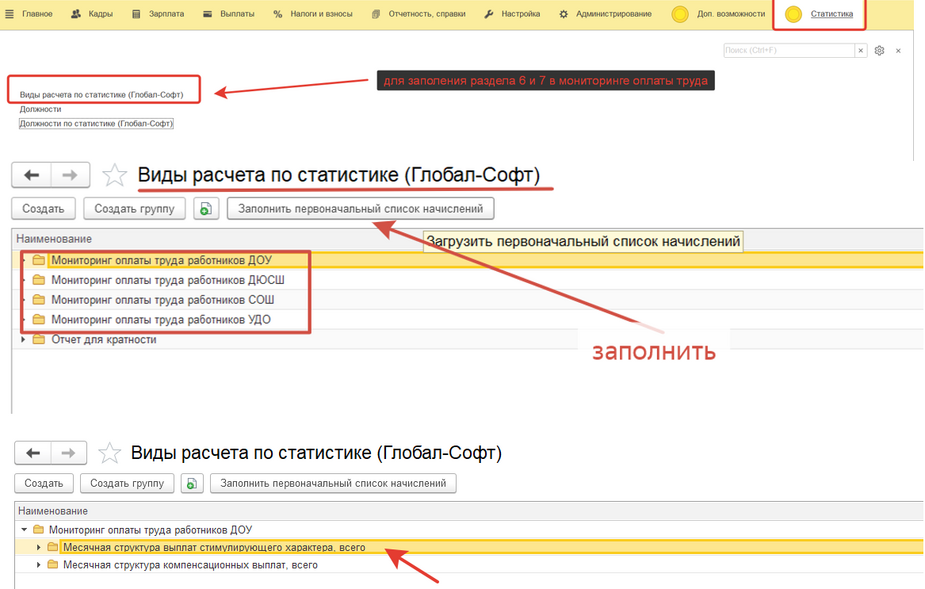The width and height of the screenshot is (925, 589).
Task: Expand the СОШ monitoring folder arrow
Action: pyautogui.click(x=24, y=300)
